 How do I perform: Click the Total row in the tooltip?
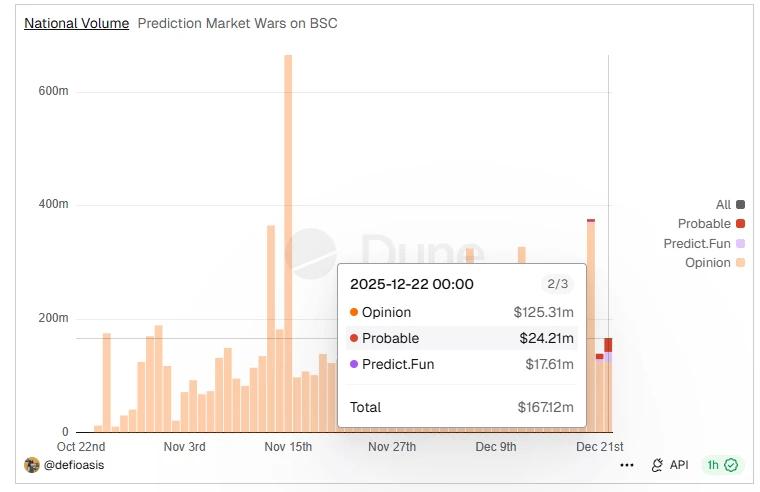[460, 407]
